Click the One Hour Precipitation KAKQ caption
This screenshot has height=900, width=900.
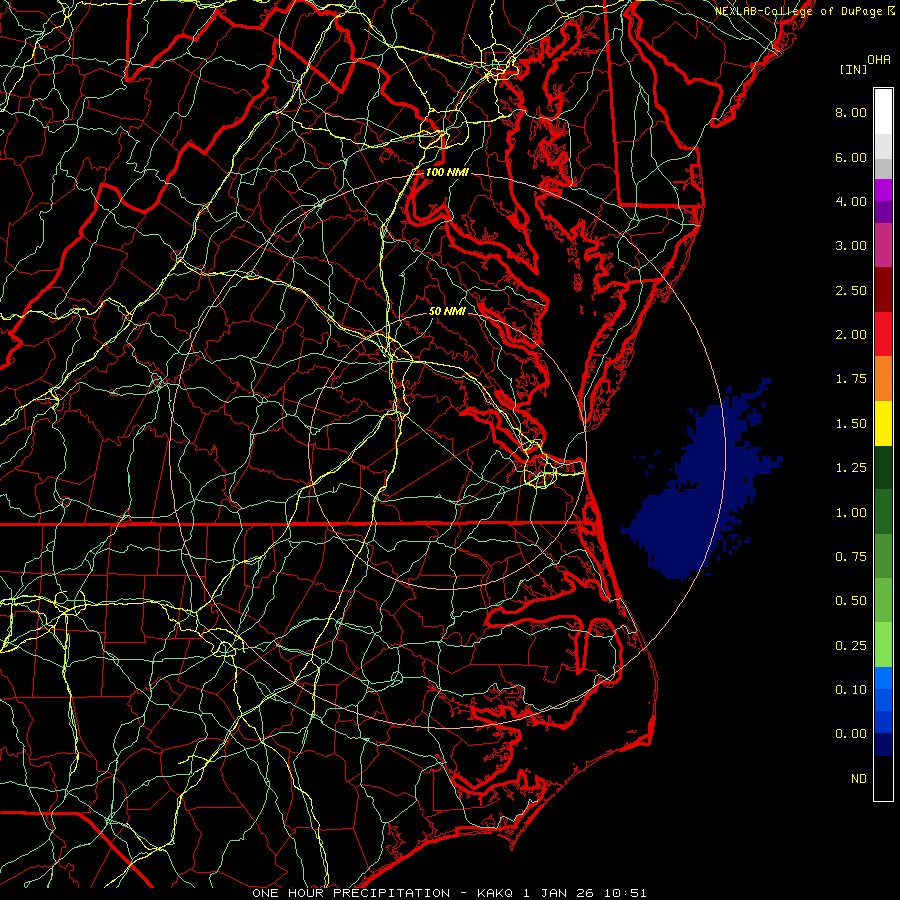coord(449,893)
